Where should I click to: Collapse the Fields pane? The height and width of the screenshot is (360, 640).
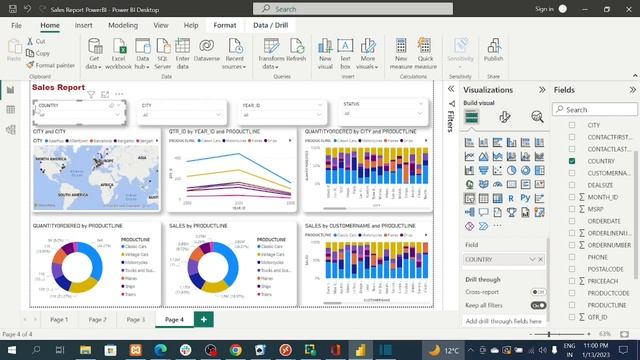[x=632, y=90]
